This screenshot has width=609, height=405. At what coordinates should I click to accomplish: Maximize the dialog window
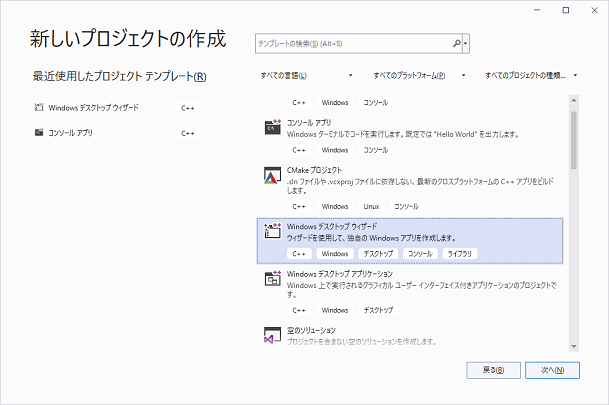566,10
